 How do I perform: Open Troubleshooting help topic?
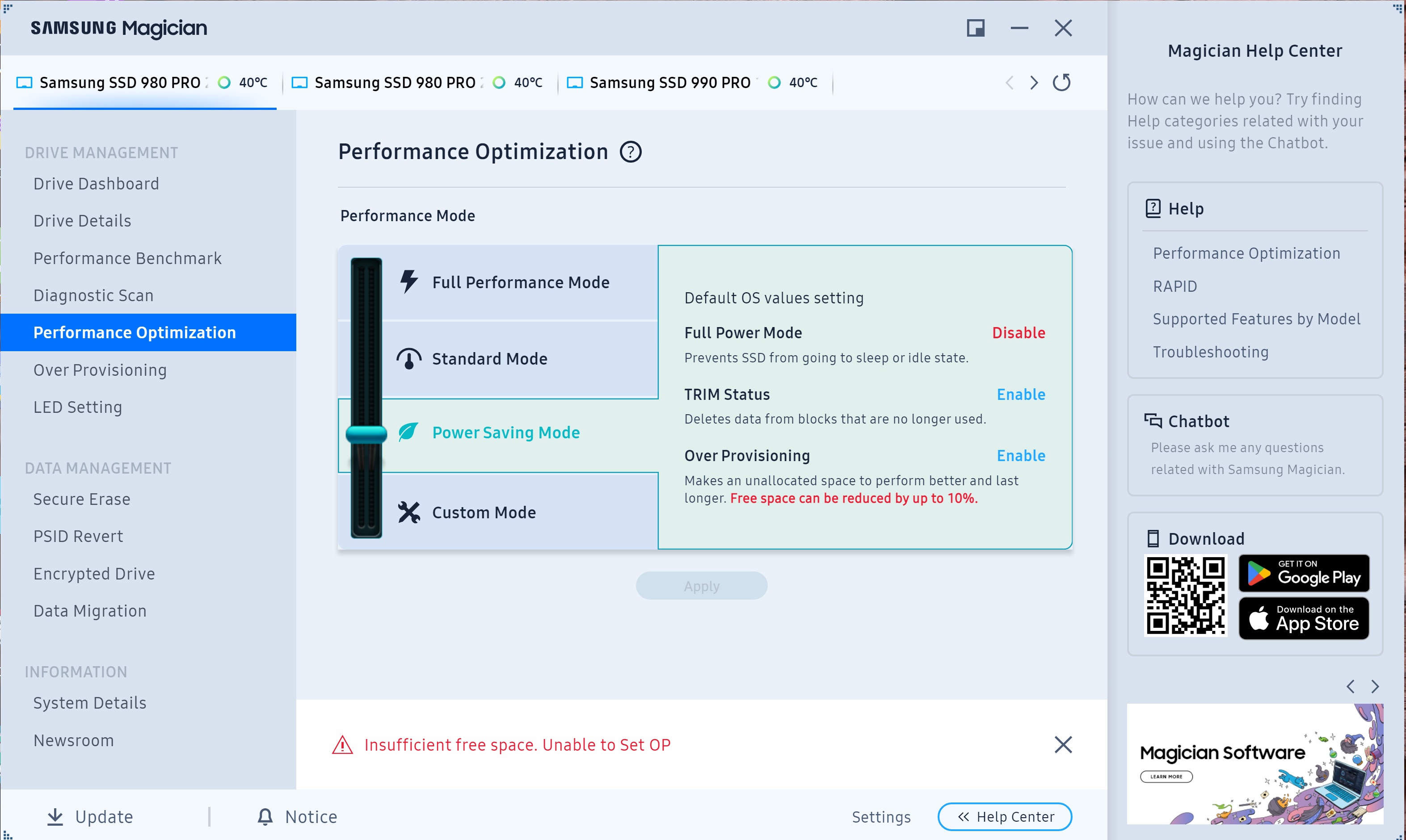(x=1211, y=352)
